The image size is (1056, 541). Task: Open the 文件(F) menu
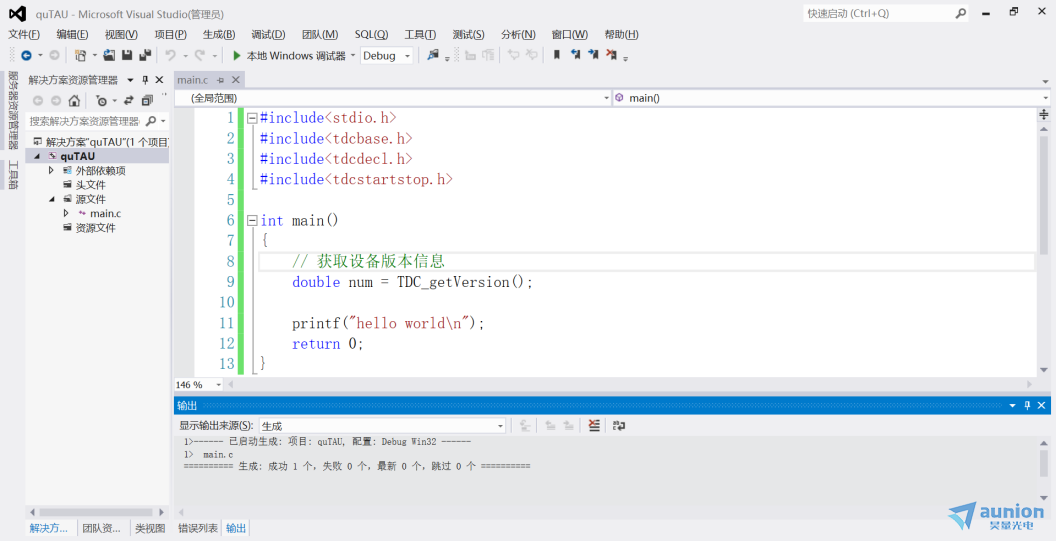click(x=24, y=34)
